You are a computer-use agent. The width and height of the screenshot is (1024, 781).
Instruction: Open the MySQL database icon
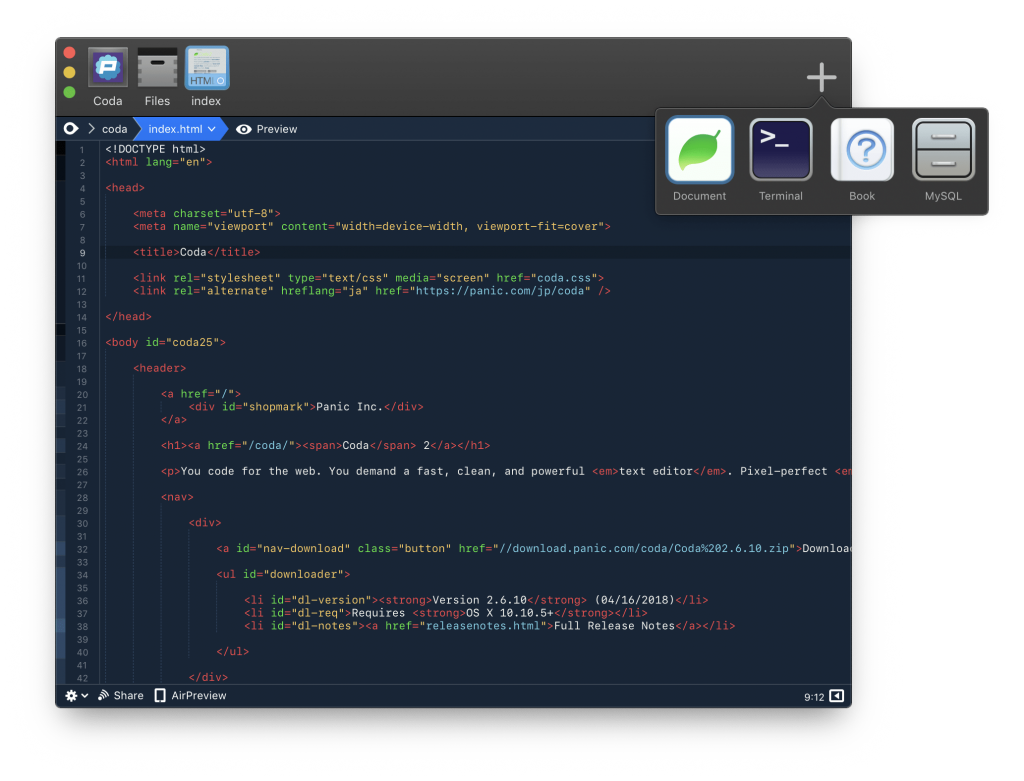943,150
